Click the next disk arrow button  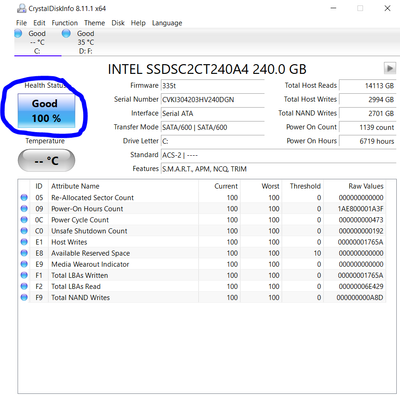pyautogui.click(x=389, y=68)
